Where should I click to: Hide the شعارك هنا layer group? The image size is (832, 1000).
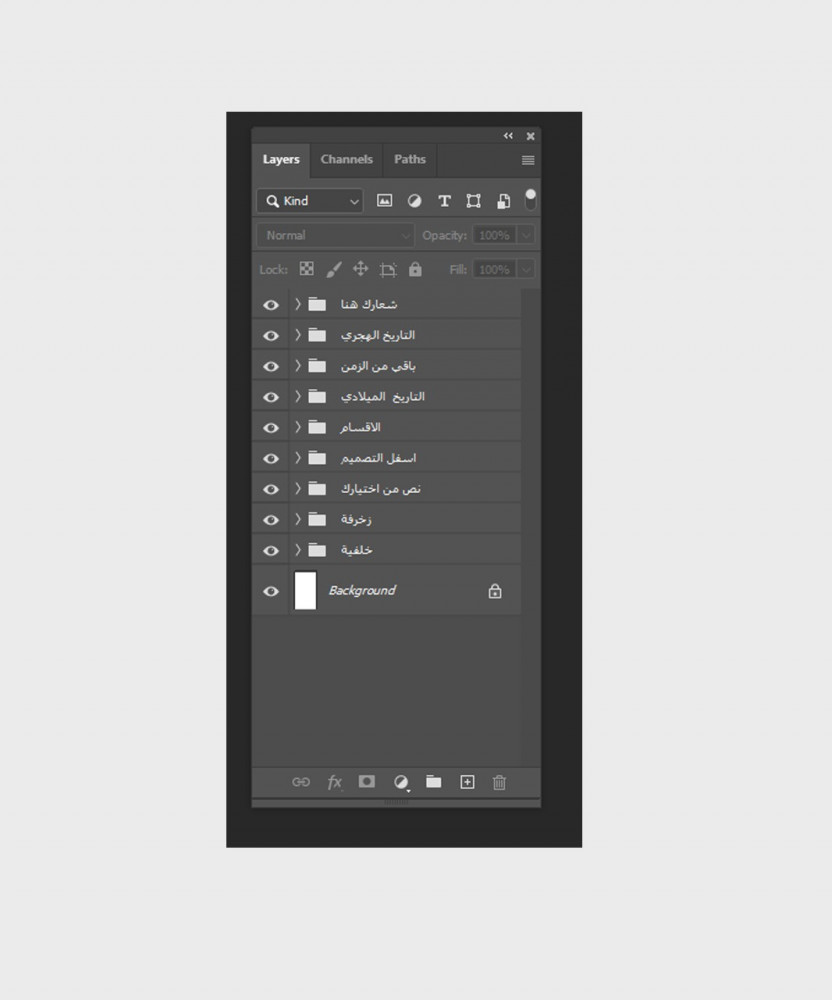tap(270, 305)
